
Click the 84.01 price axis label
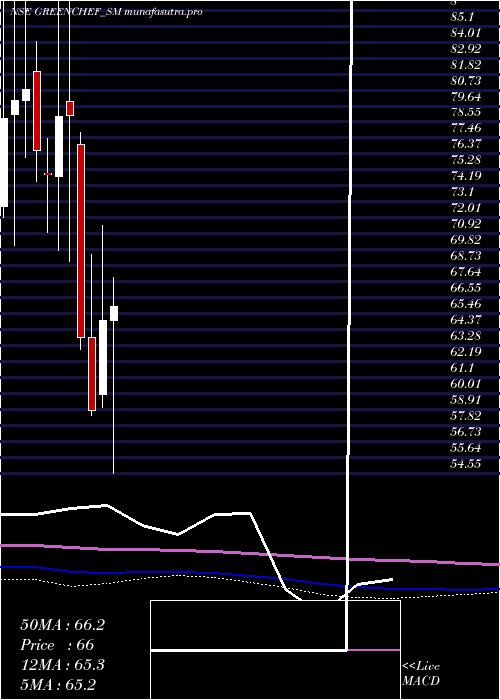[466, 33]
